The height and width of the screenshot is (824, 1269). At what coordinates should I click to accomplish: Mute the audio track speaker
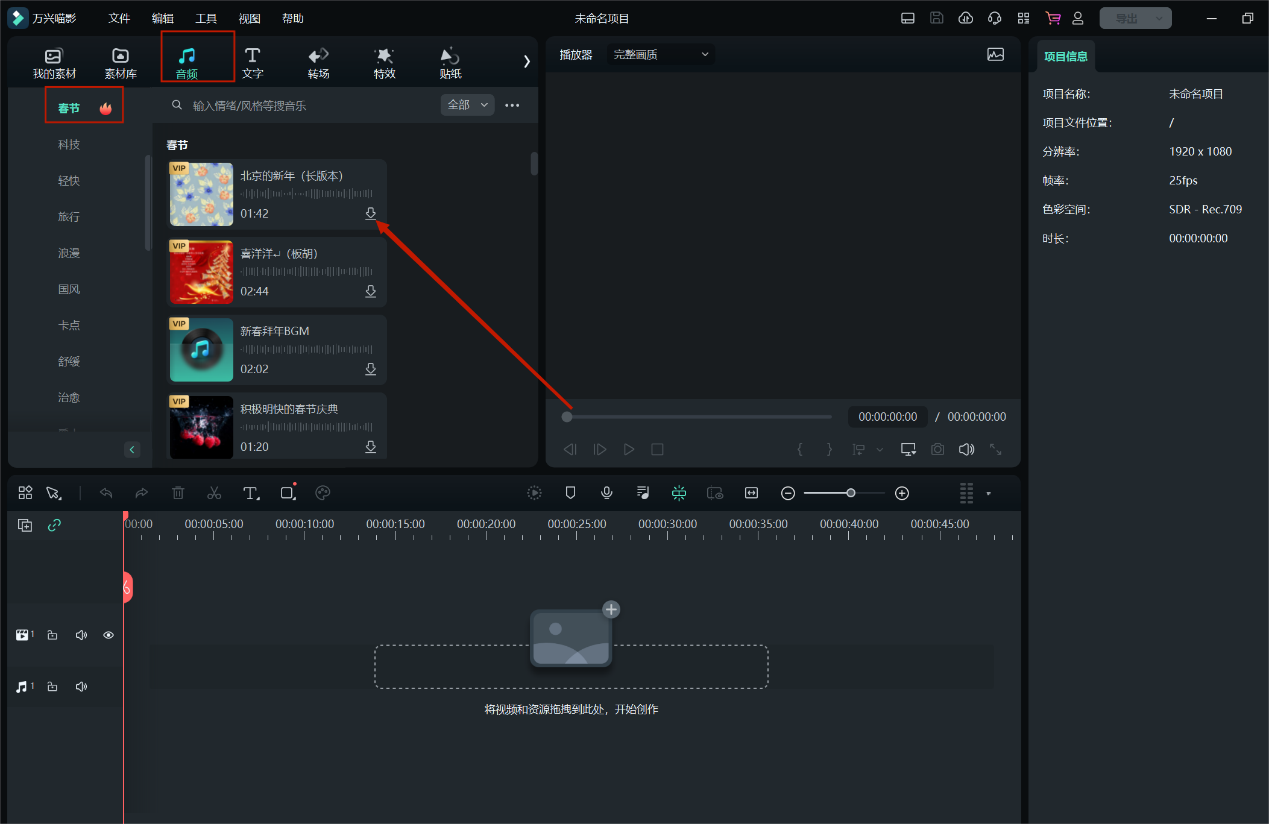coord(81,687)
